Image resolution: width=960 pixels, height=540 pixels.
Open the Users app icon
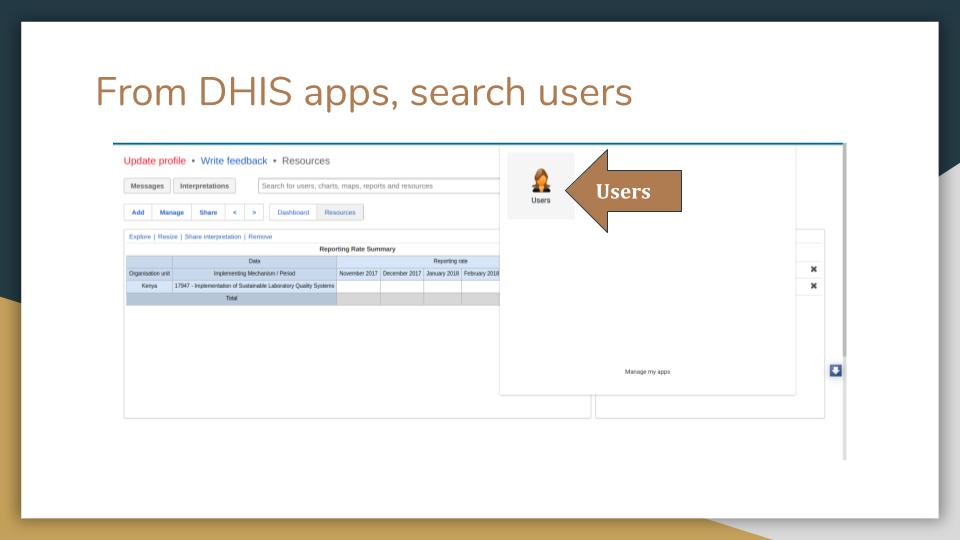(541, 186)
